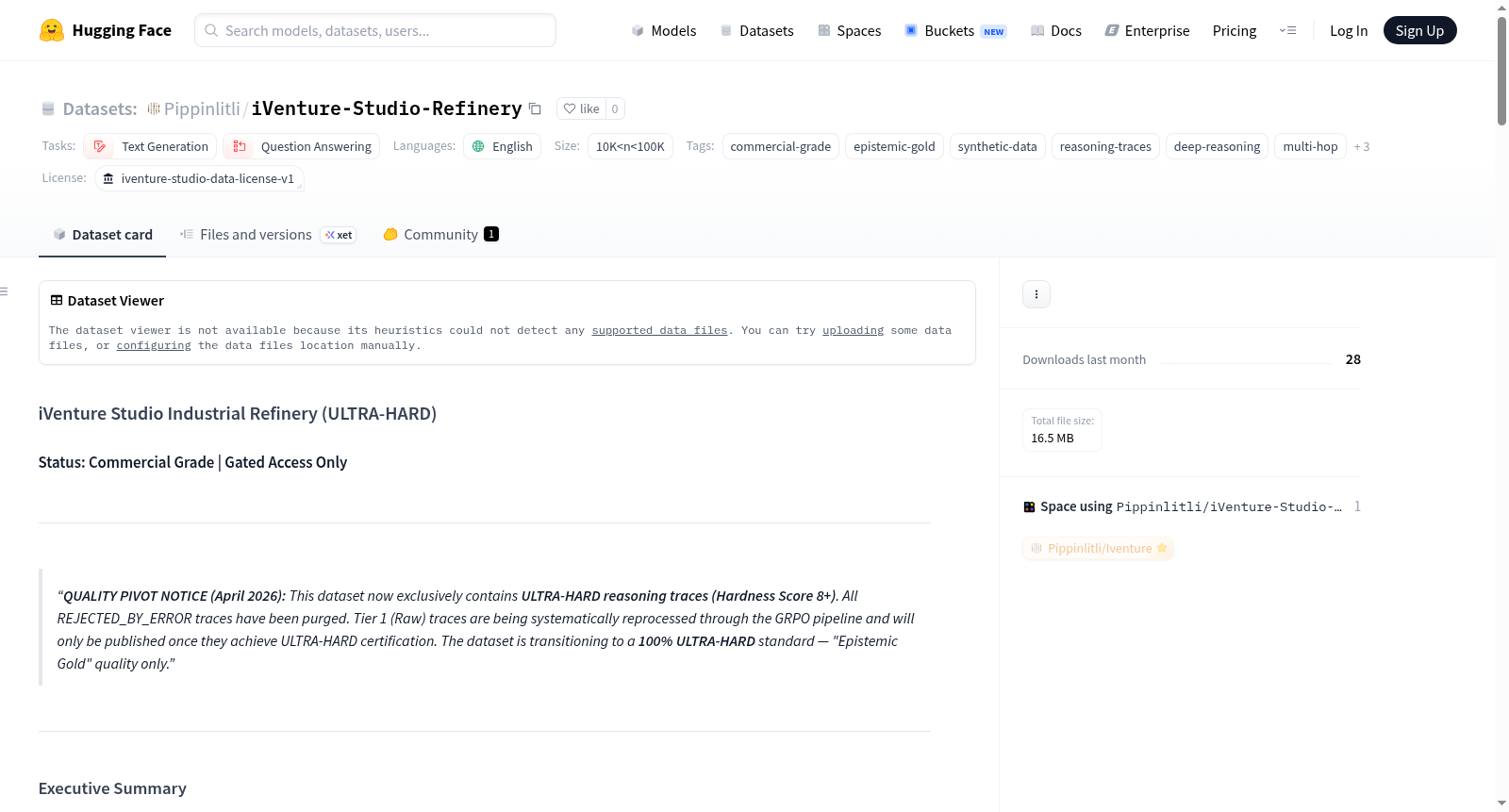Click the Pippinlitli author avatar icon
The width and height of the screenshot is (1509, 812).
pos(153,108)
